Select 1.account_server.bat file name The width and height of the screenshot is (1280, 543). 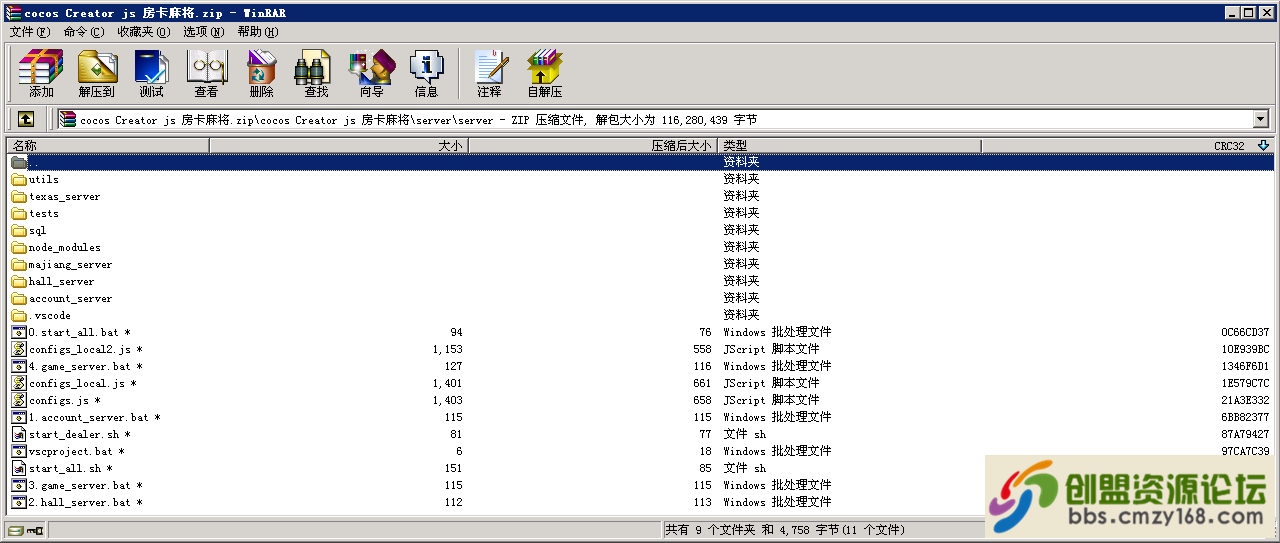[x=95, y=417]
